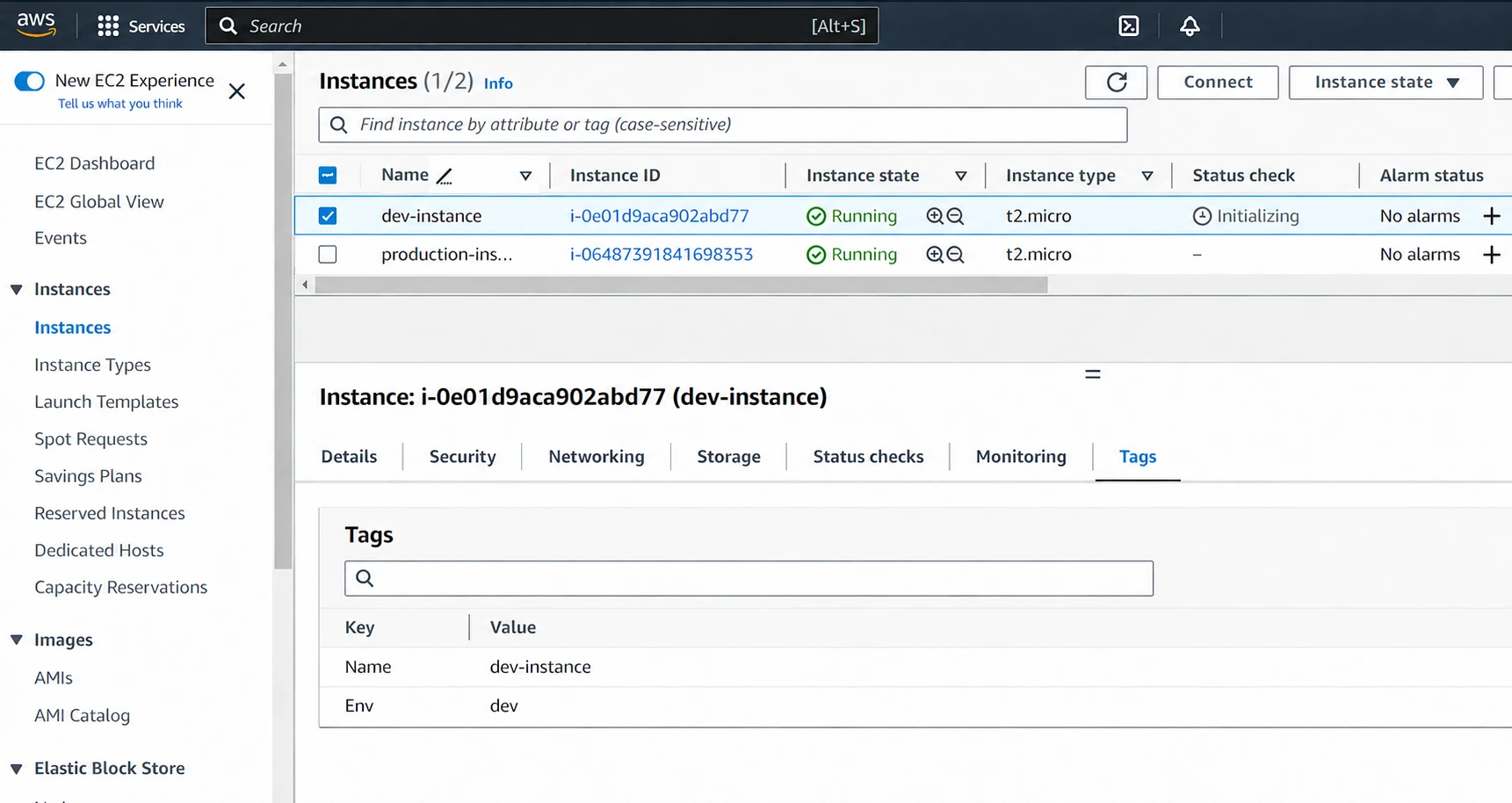Open the notifications bell icon
Viewport: 1512px width, 803px height.
click(x=1190, y=26)
